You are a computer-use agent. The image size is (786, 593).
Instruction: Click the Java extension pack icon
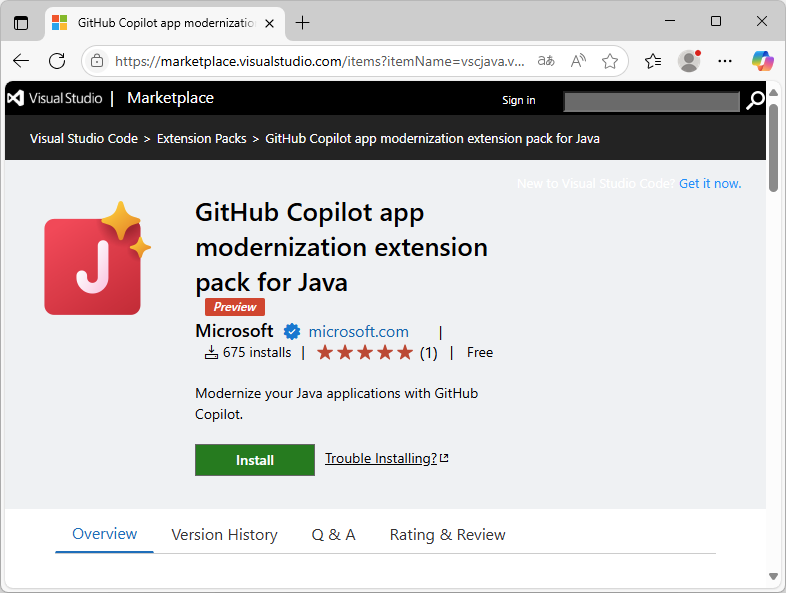click(97, 259)
